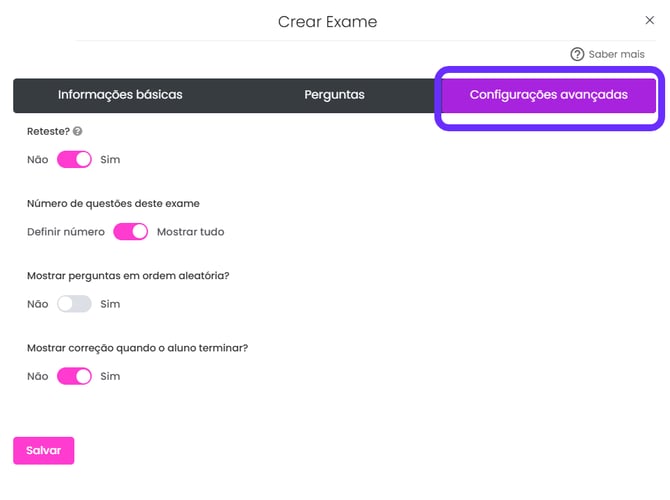The image size is (670, 500).
Task: Click Sim label under random order question
Action: tap(110, 304)
